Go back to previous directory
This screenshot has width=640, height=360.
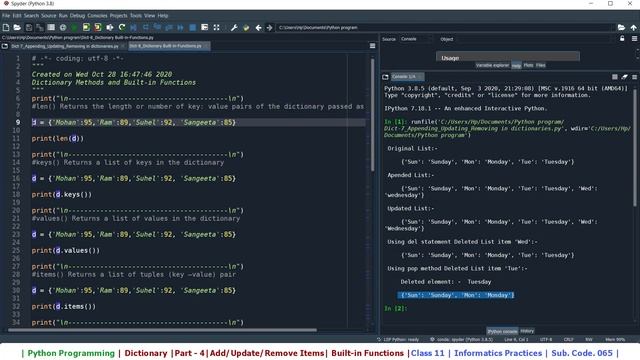point(258,27)
